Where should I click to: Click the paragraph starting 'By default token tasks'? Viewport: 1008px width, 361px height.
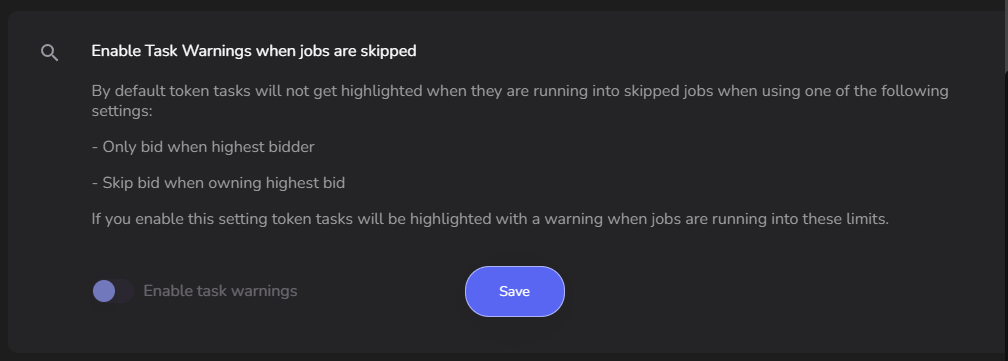(520, 100)
